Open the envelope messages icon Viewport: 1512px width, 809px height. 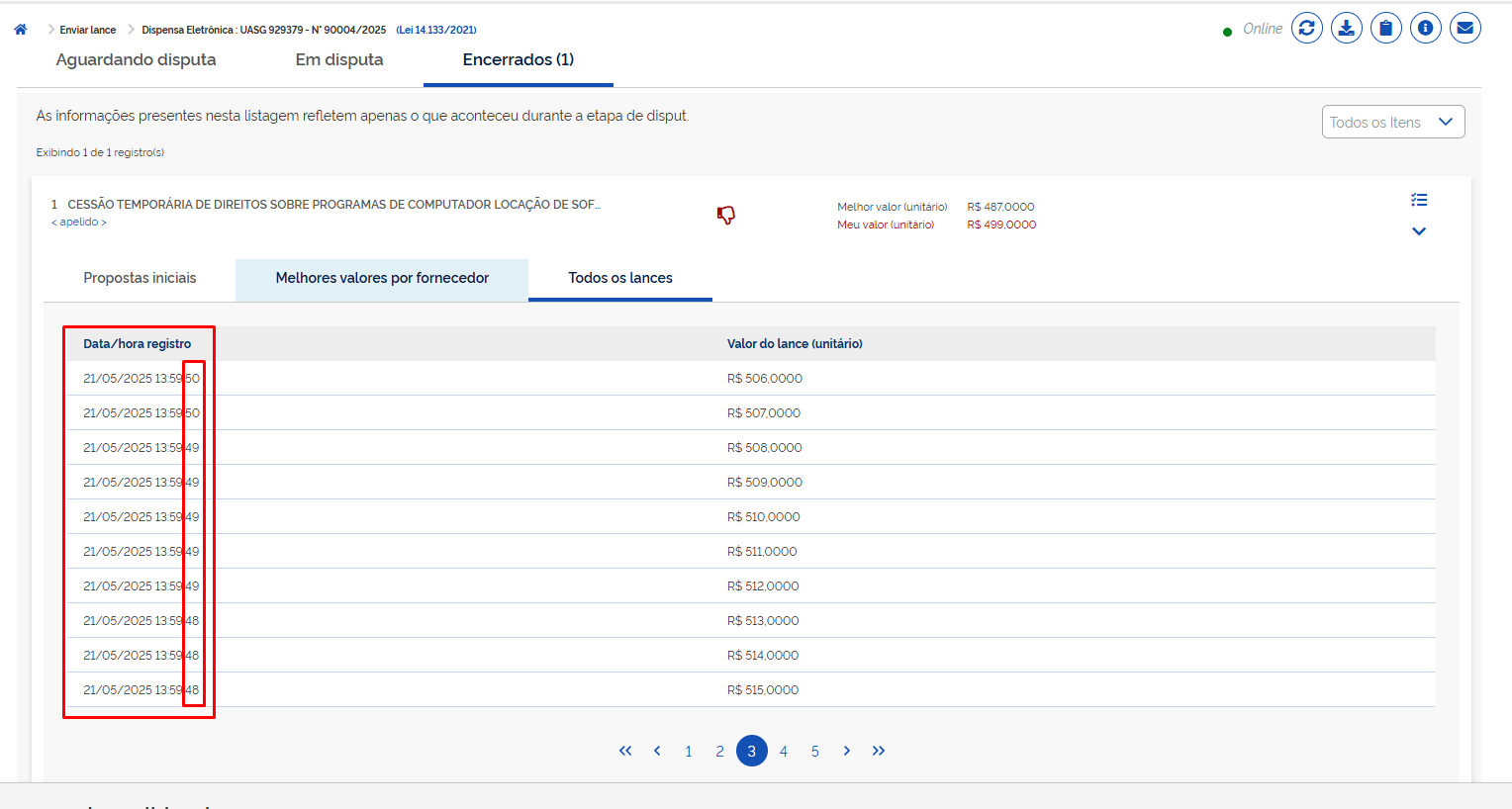pyautogui.click(x=1465, y=28)
